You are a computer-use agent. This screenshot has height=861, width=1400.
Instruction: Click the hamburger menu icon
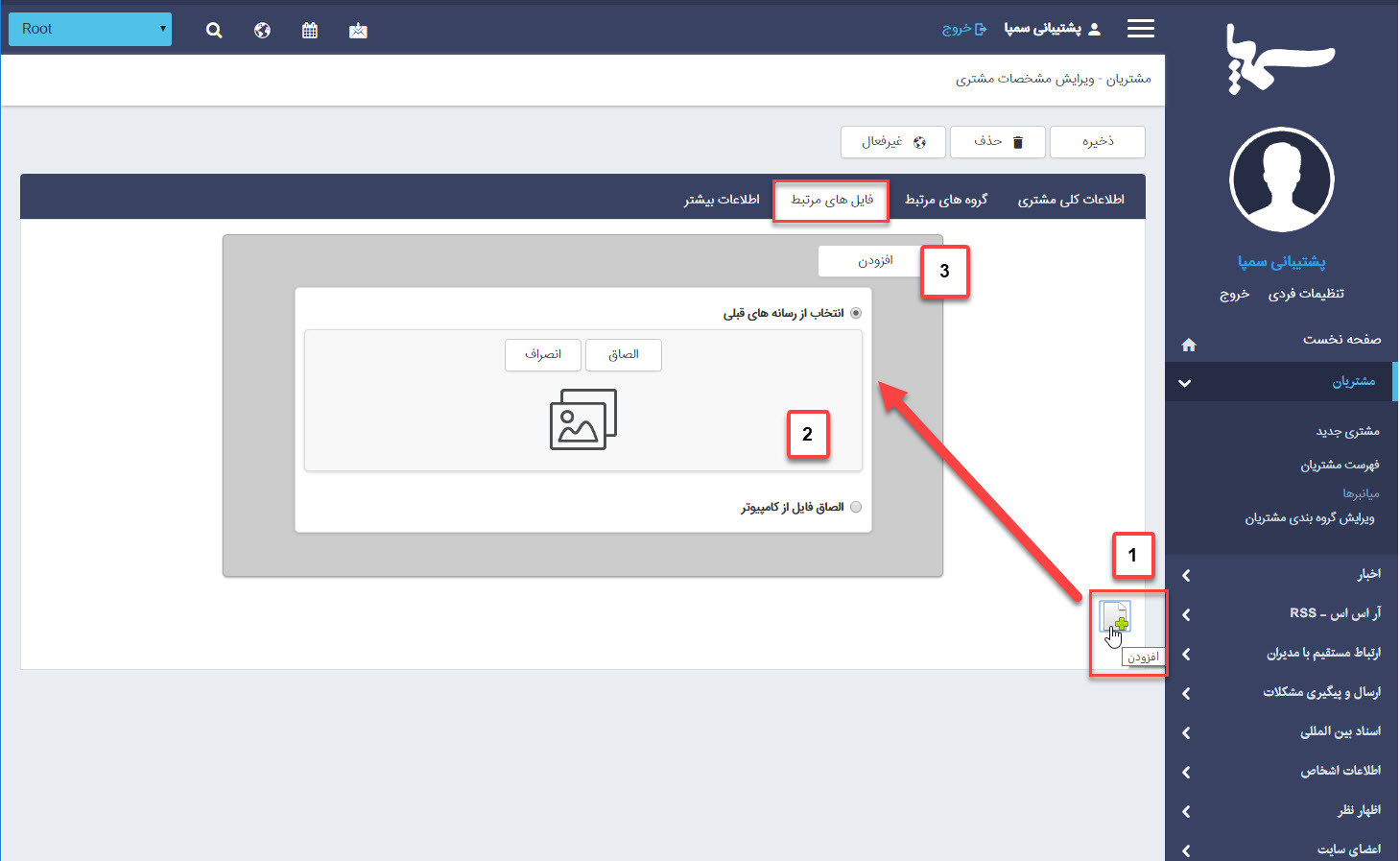coord(1141,28)
